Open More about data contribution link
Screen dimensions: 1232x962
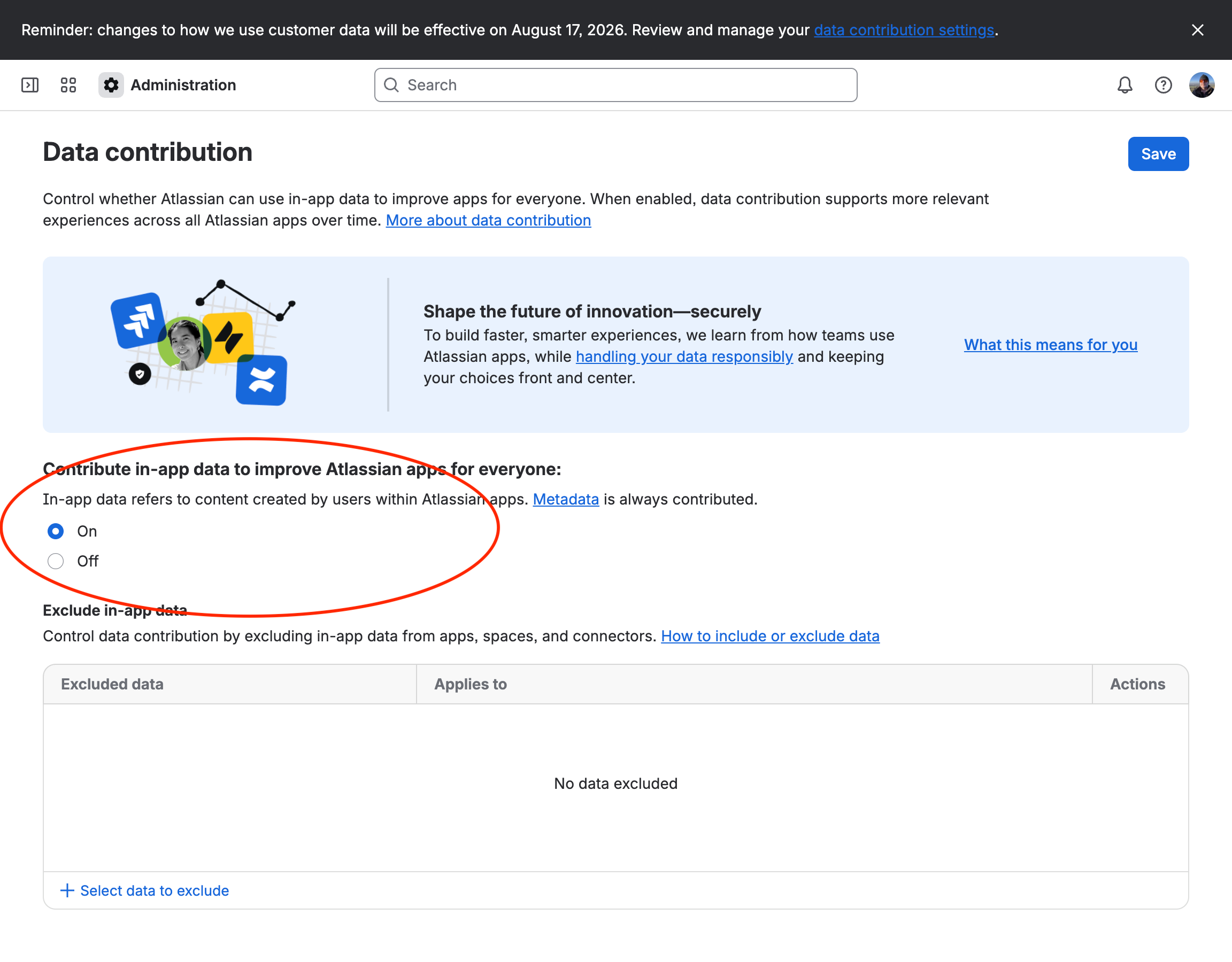tap(489, 221)
